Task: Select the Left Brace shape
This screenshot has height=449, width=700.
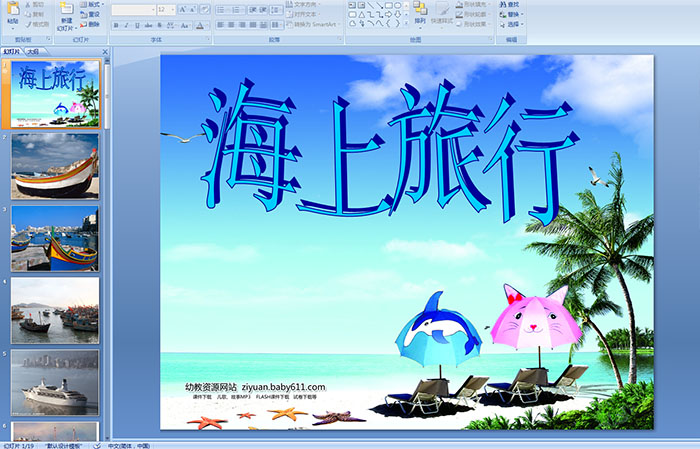Action: coord(388,23)
